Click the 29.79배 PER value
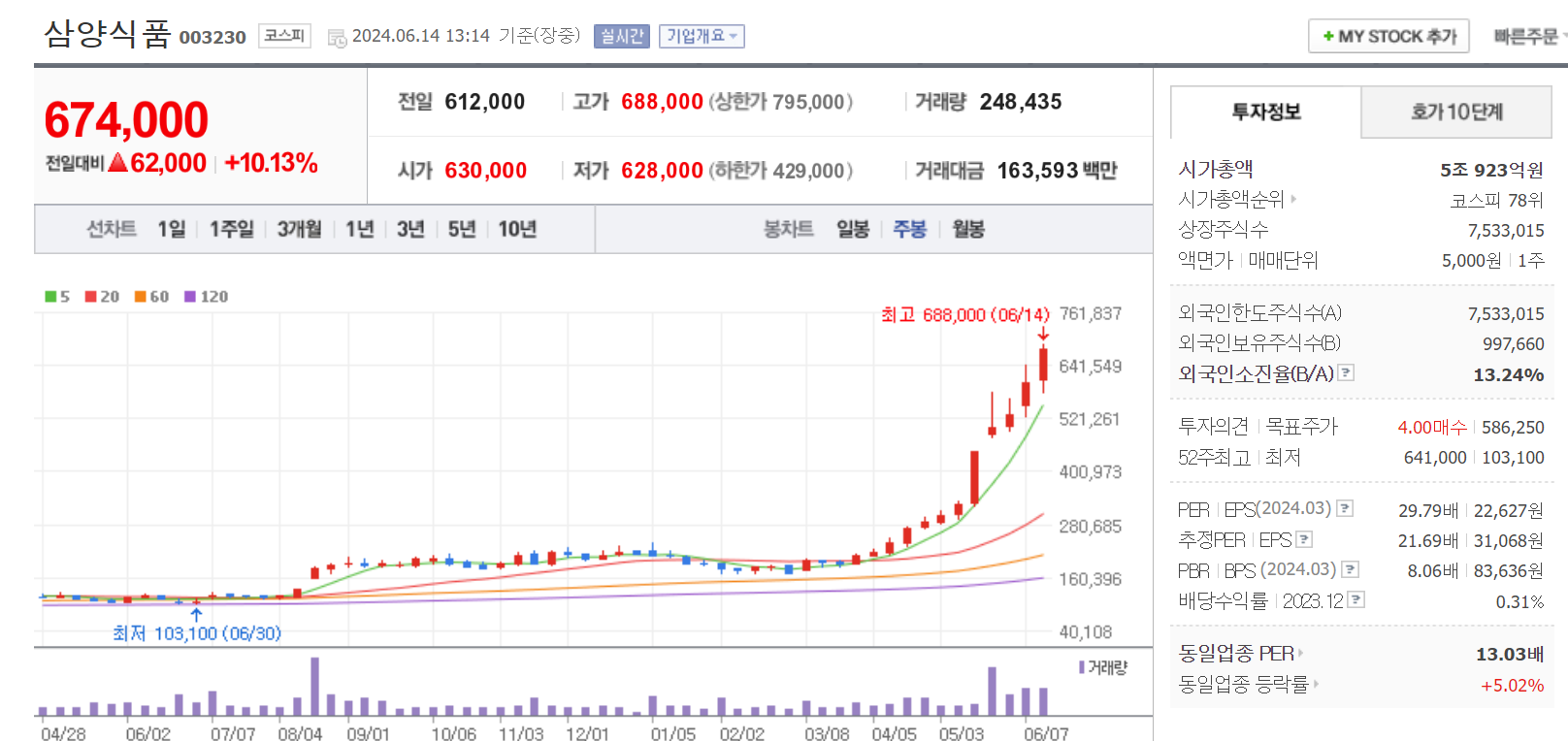Screen dimensions: 1568x741 (1428, 510)
